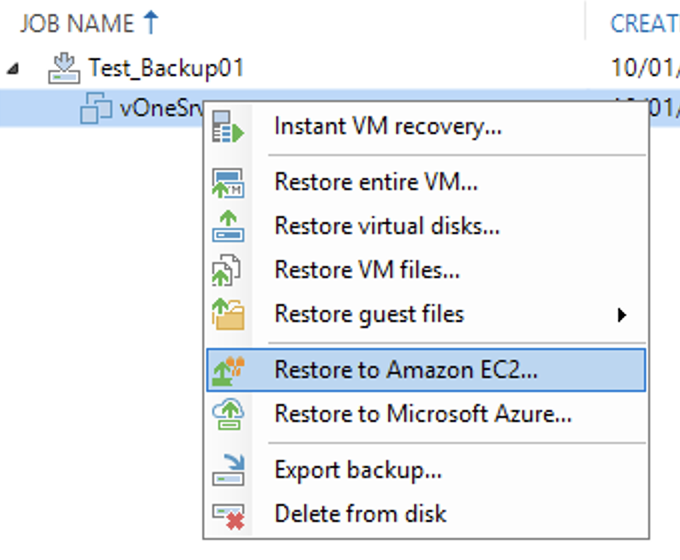Click the Test_Backup01 job icon
This screenshot has height=560, width=680.
coord(64,68)
